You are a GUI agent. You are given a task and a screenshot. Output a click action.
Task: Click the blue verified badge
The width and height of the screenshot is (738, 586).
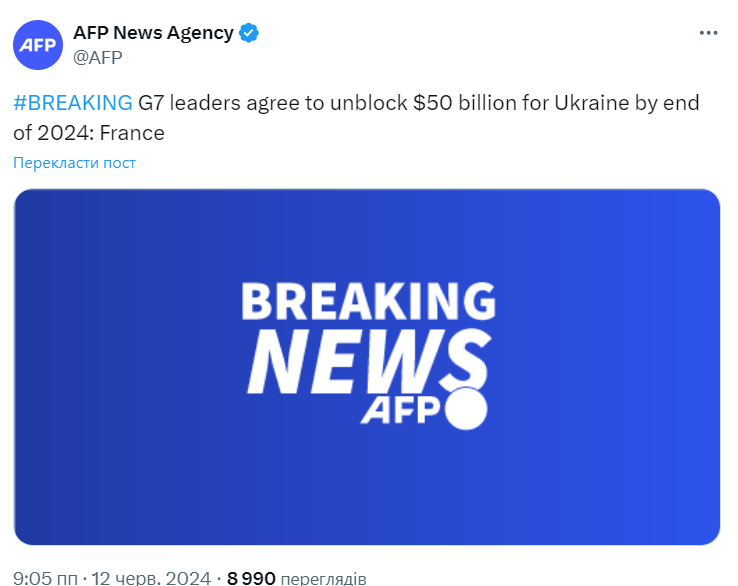pyautogui.click(x=249, y=33)
